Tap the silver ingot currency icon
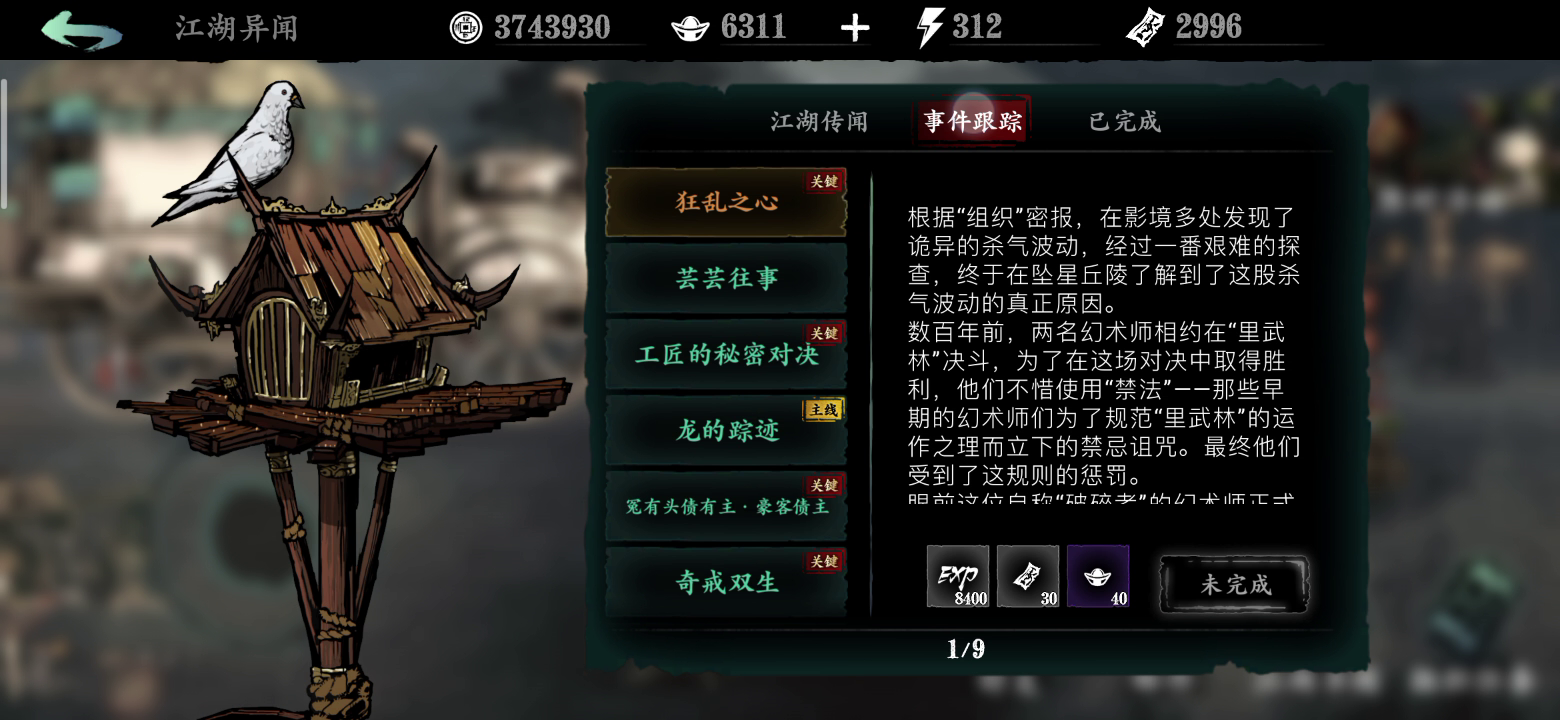Image resolution: width=1560 pixels, height=720 pixels. pos(691,28)
